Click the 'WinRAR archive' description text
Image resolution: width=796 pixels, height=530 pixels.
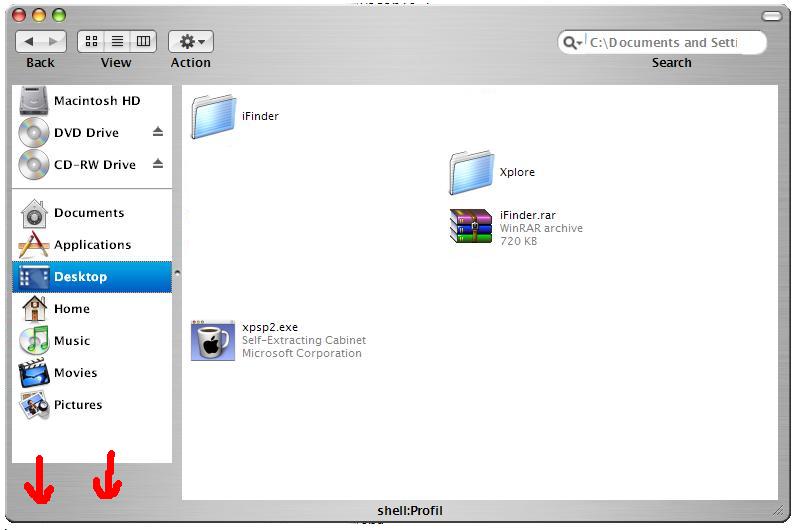541,228
